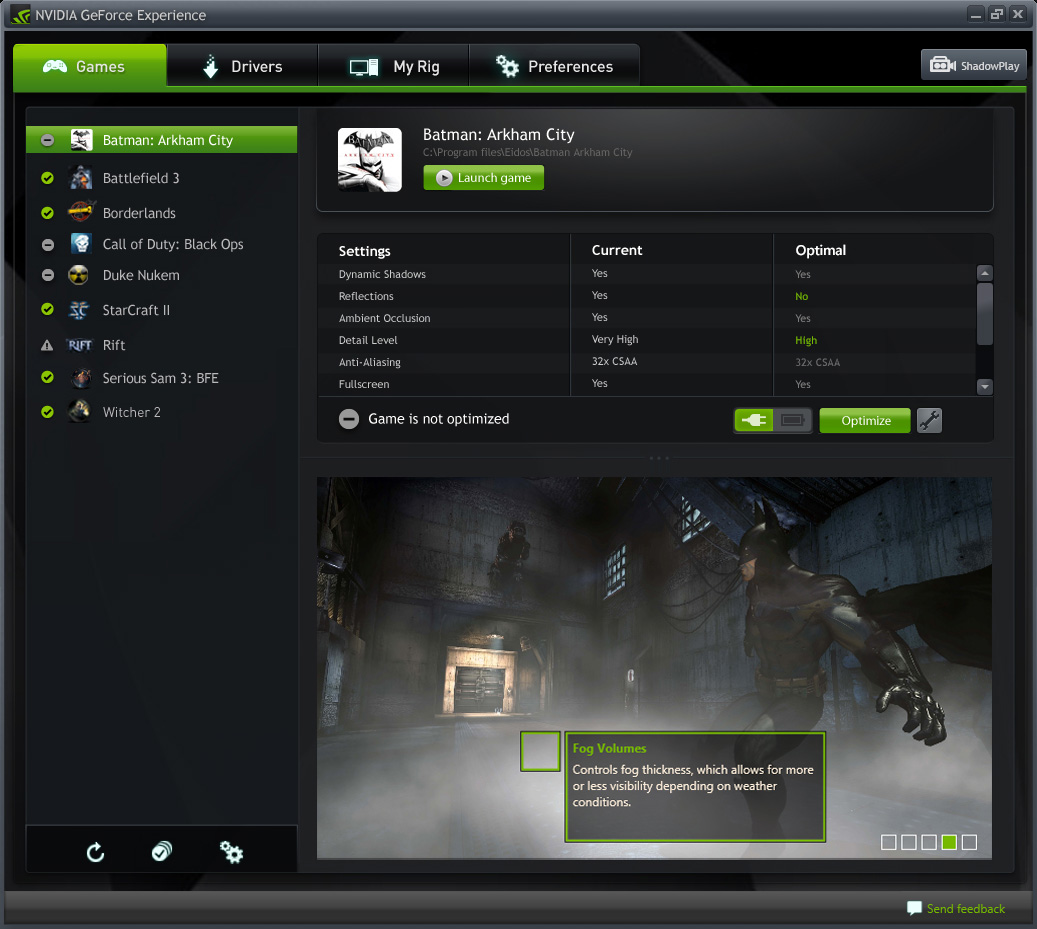Image resolution: width=1037 pixels, height=929 pixels.
Task: Click Duke Nukem radiation icon
Action: (79, 275)
